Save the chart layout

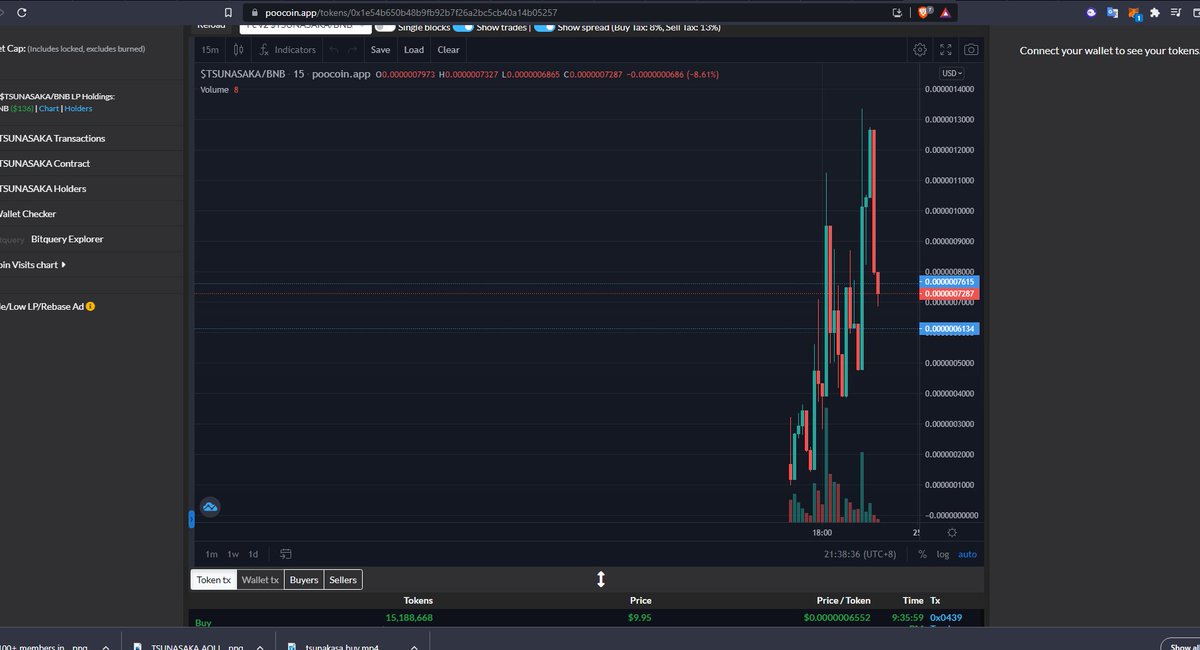click(x=381, y=49)
